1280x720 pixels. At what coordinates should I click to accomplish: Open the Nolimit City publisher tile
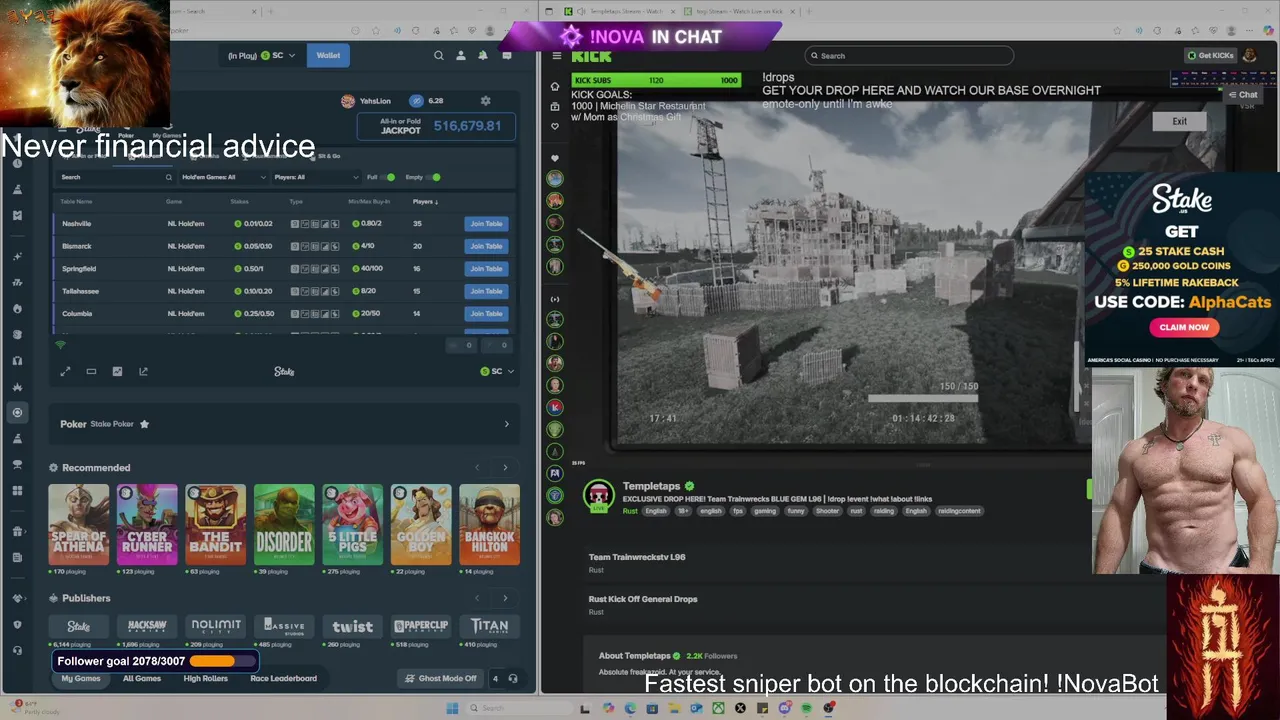click(x=216, y=626)
